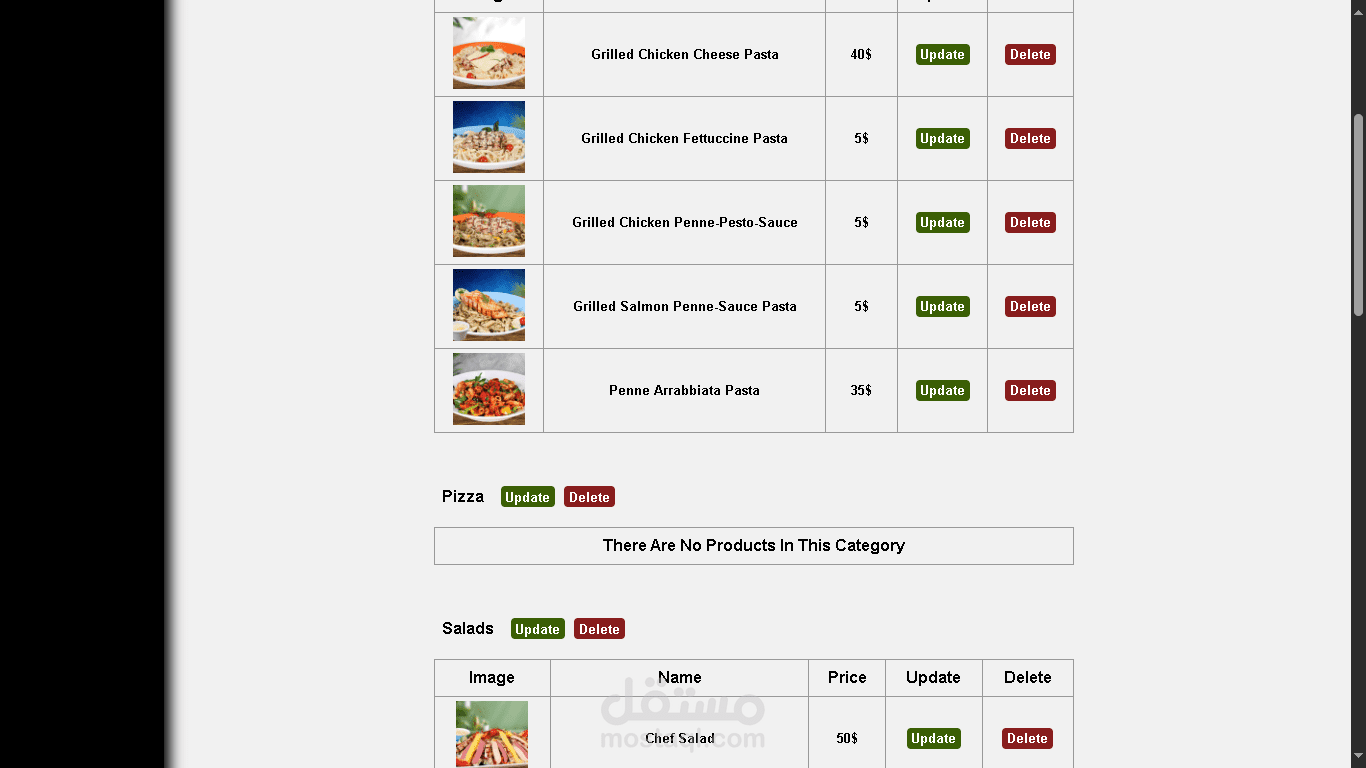This screenshot has width=1366, height=768.
Task: Click Update for Grilled Chicken Cheese Pasta
Action: [942, 55]
